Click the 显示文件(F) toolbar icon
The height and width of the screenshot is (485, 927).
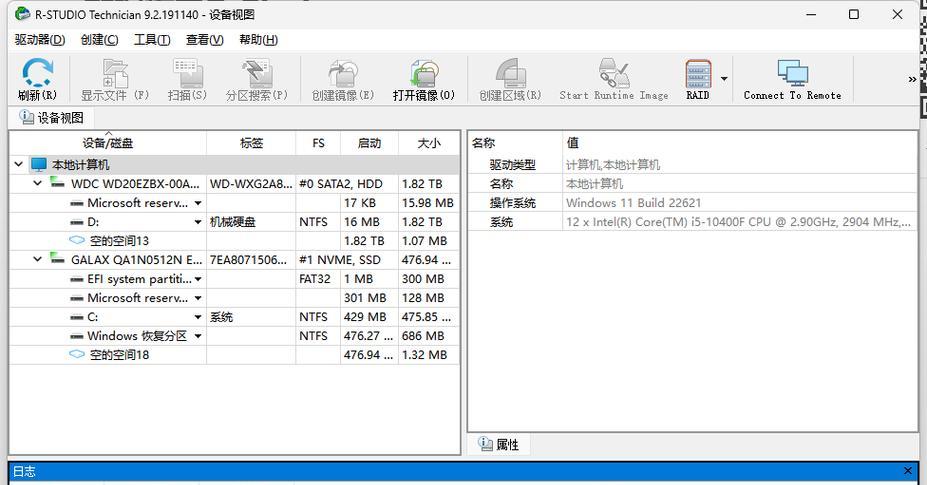pos(115,73)
